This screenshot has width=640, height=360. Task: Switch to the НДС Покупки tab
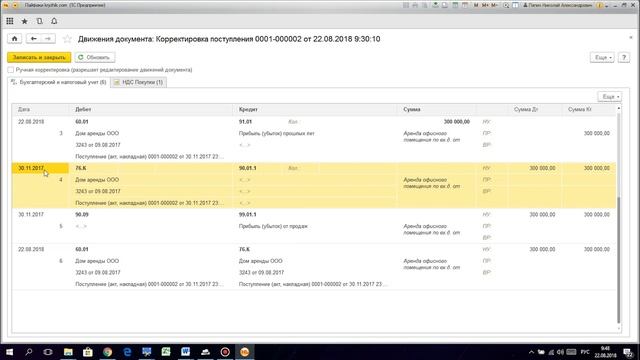[138, 82]
